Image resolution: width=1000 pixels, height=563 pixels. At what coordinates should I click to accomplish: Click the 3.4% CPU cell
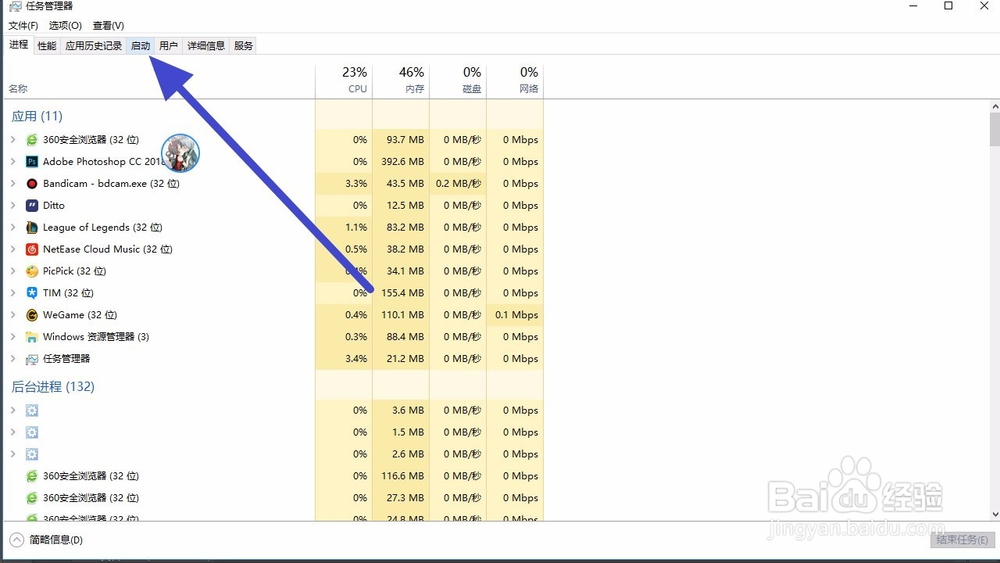tap(344, 358)
